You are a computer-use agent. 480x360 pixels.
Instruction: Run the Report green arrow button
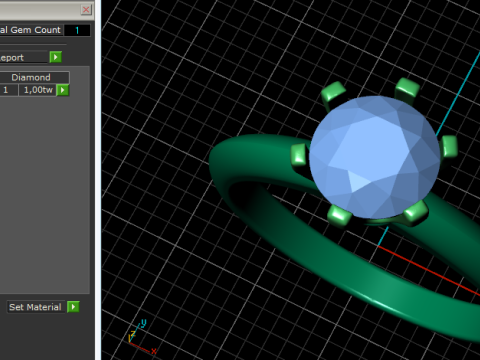click(56, 57)
